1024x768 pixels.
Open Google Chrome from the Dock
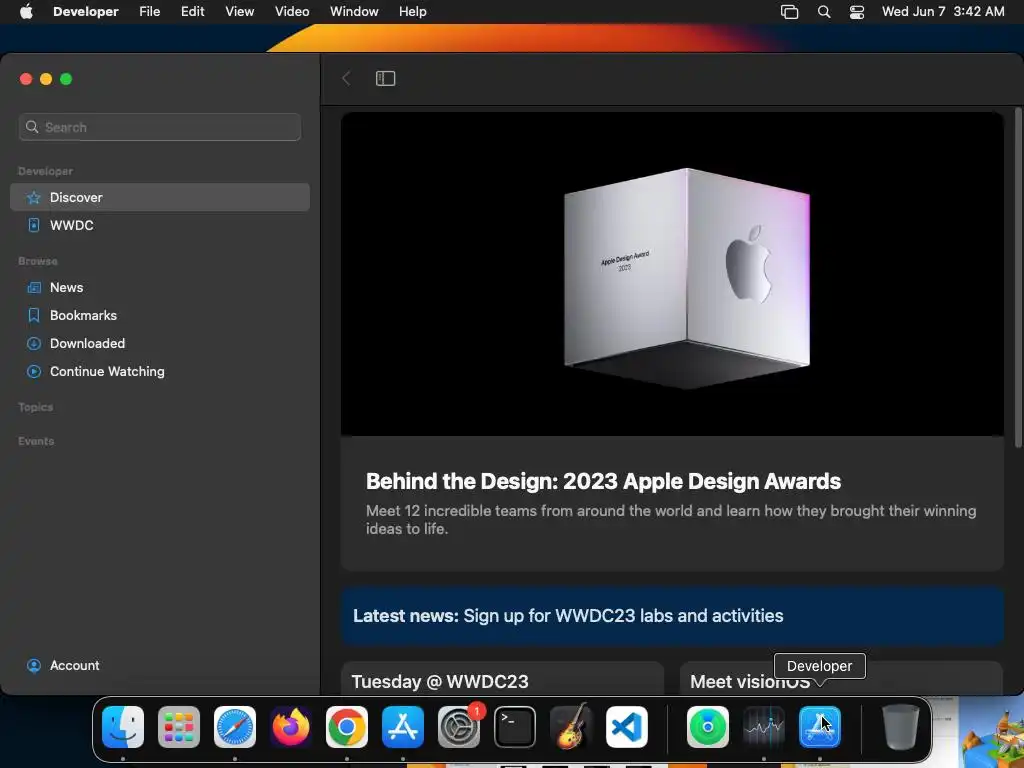click(347, 727)
